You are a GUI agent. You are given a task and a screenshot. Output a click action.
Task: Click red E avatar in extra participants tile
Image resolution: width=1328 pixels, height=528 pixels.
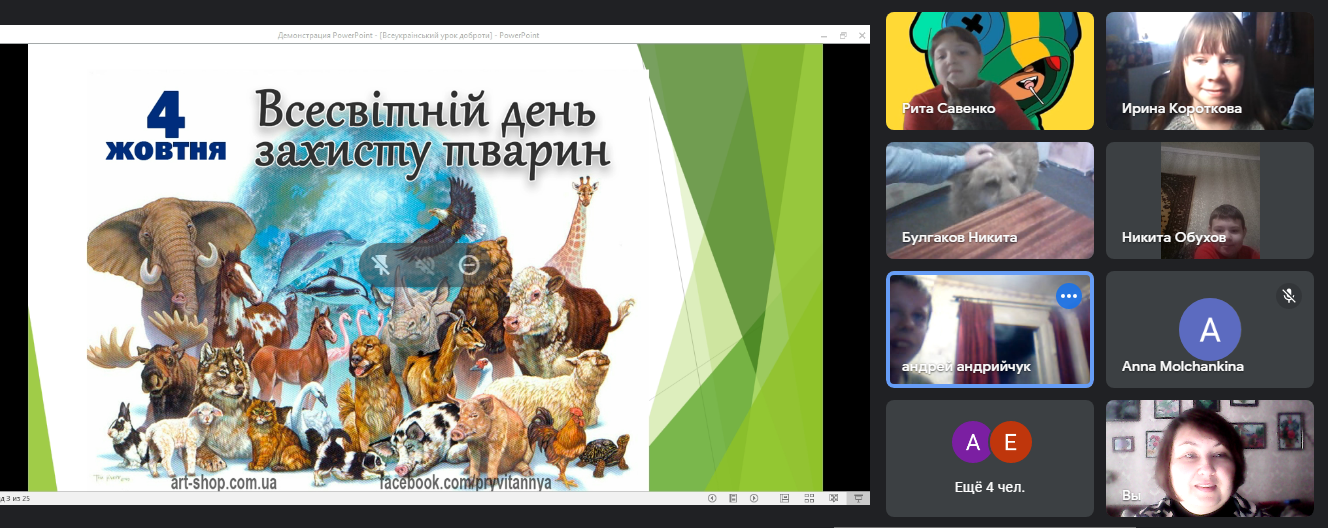coord(1010,443)
